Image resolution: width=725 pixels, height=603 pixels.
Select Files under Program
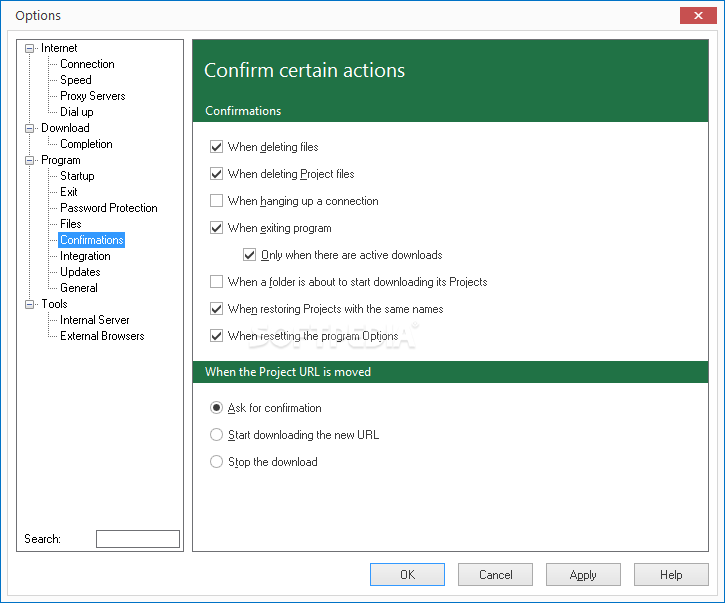click(71, 224)
